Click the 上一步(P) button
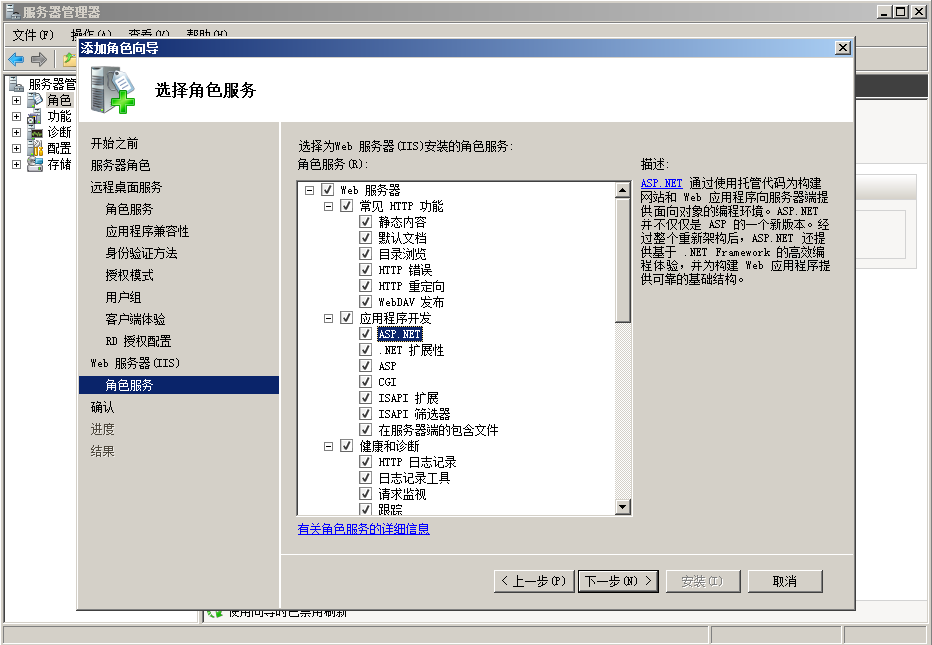Viewport: 932px width, 645px height. 534,581
